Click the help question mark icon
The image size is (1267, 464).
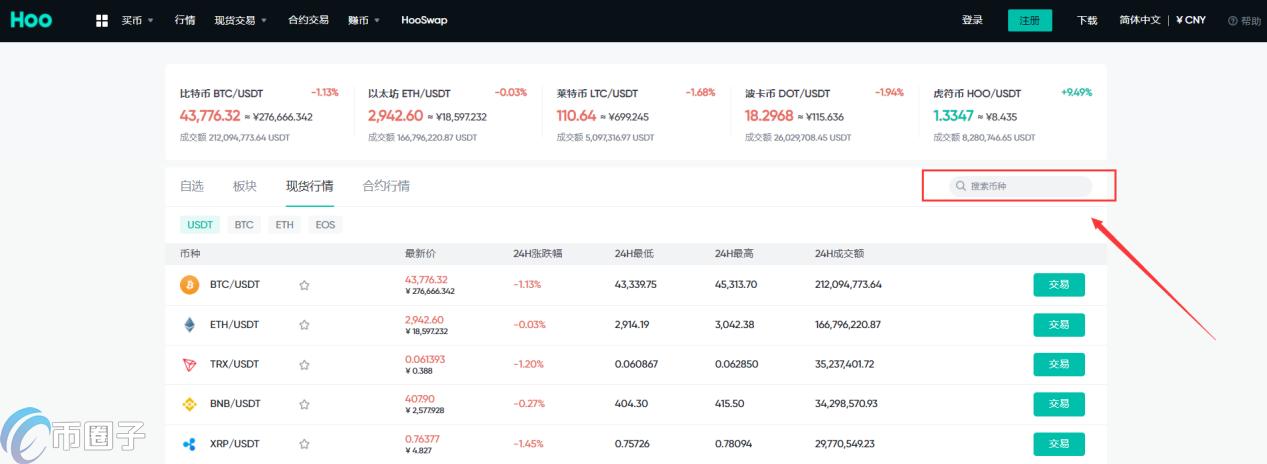pos(1232,21)
